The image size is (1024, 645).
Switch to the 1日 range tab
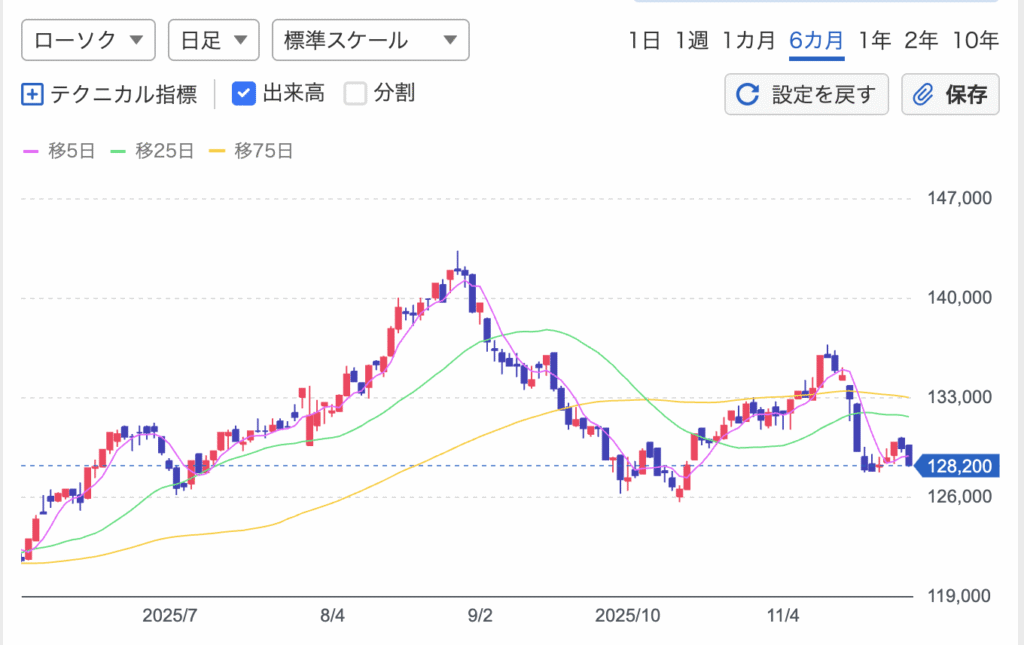coord(644,41)
